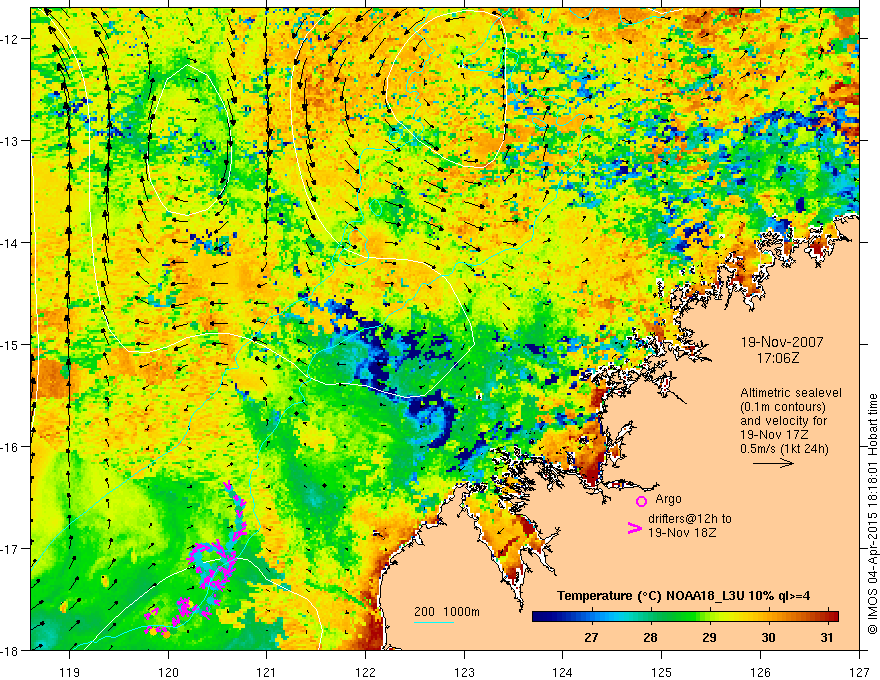Image resolution: width=880 pixels, height=680 pixels.
Task: Click the longitude axis label 123
Action: click(x=464, y=673)
